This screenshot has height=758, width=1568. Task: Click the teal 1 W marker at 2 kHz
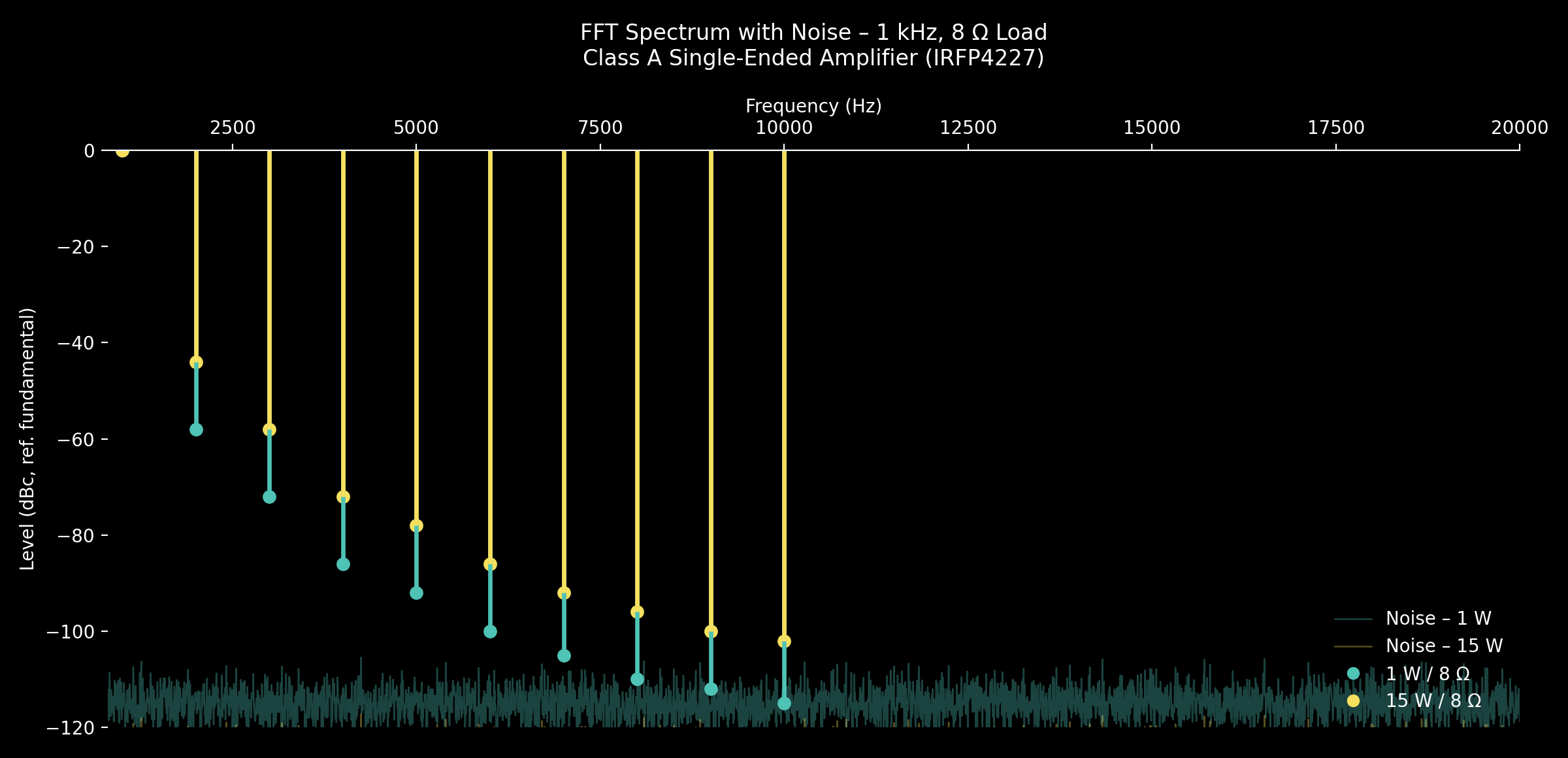196,429
